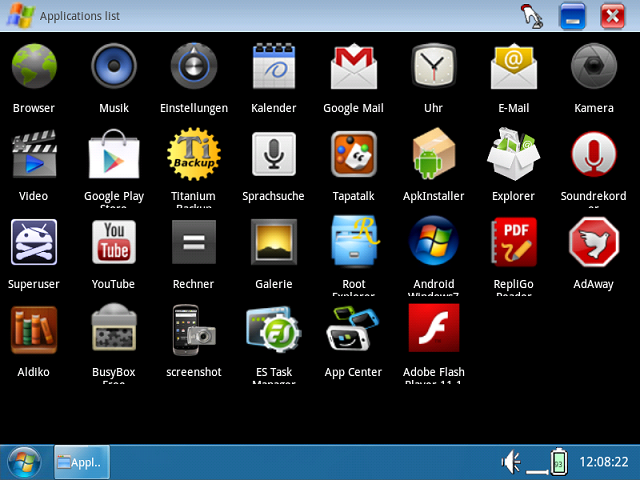Open Titanium Backup
Viewport: 640px width, 480px height.
(x=194, y=154)
